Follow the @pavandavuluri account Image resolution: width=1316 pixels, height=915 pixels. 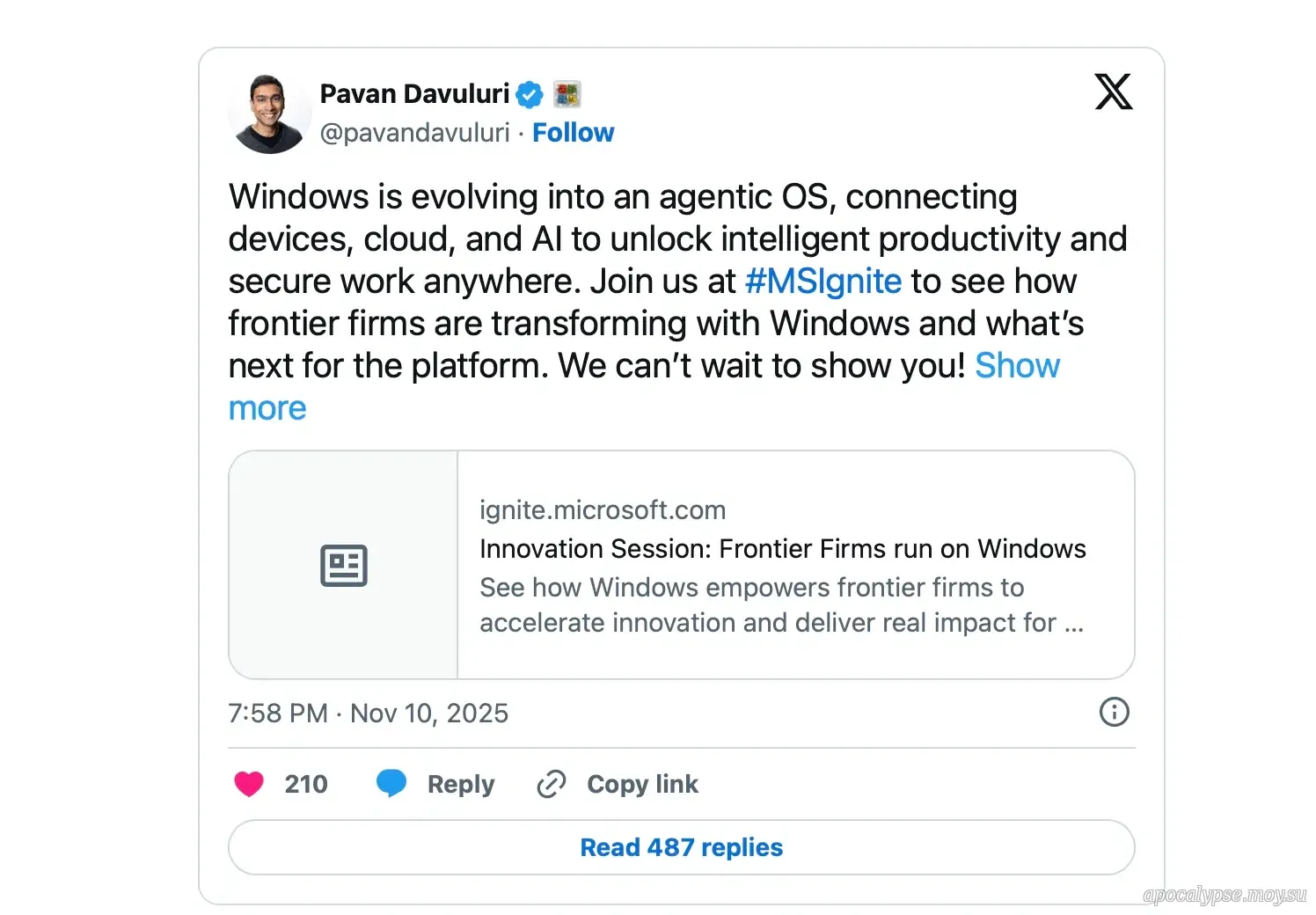573,133
